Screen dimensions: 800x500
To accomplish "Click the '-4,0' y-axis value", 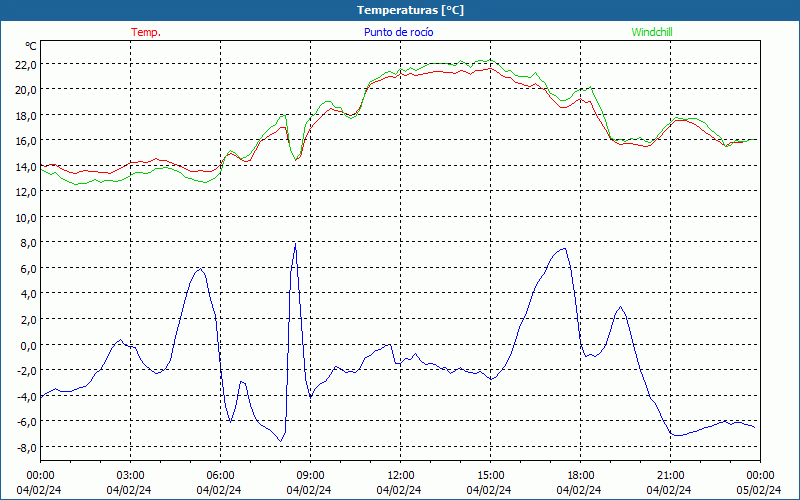I will tap(27, 396).
